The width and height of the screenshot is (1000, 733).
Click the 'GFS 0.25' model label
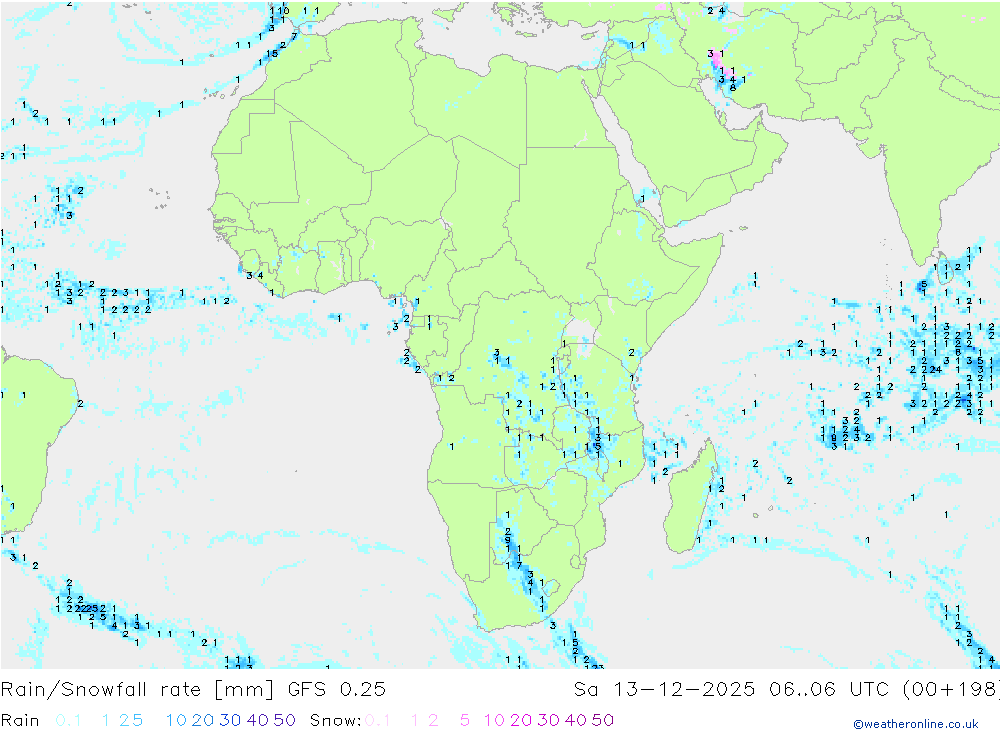tap(337, 690)
